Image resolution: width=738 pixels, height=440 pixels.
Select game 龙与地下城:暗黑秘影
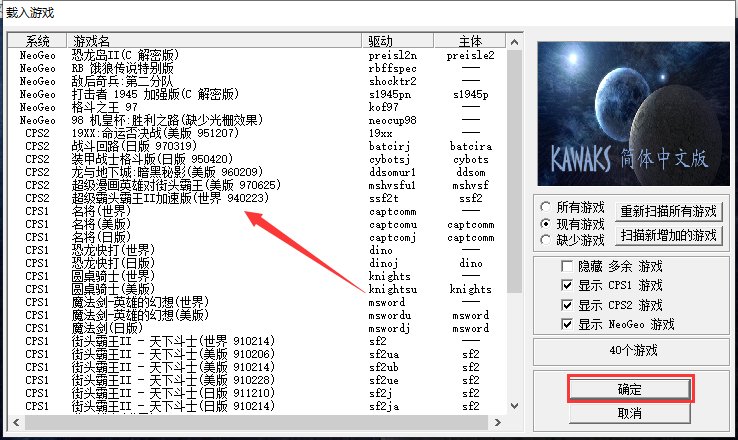tap(167, 172)
